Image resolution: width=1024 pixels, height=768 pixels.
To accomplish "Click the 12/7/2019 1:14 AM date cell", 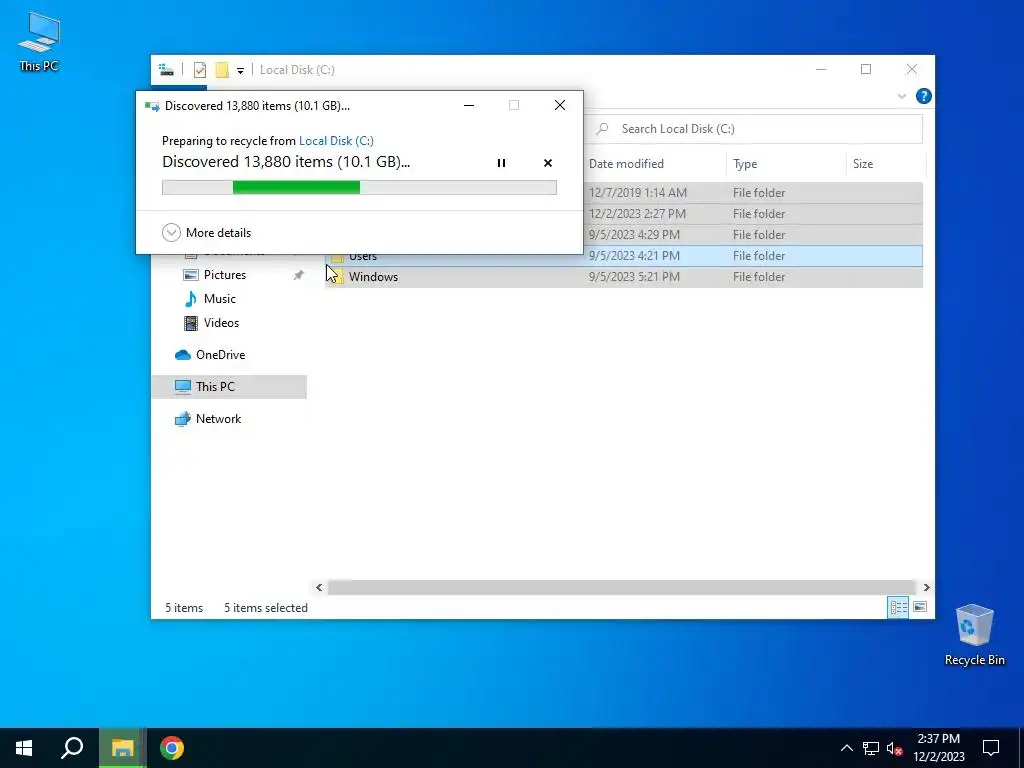I will pyautogui.click(x=637, y=193).
